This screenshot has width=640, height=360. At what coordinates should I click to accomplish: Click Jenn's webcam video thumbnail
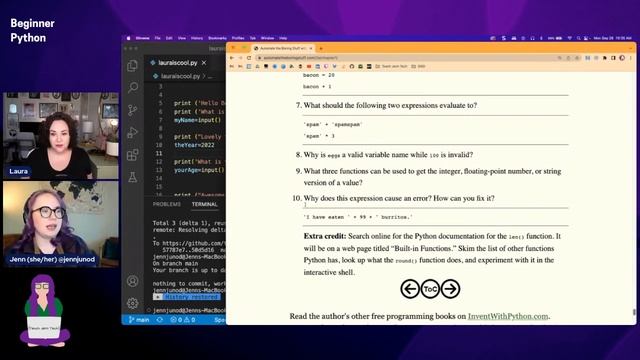pos(61,224)
